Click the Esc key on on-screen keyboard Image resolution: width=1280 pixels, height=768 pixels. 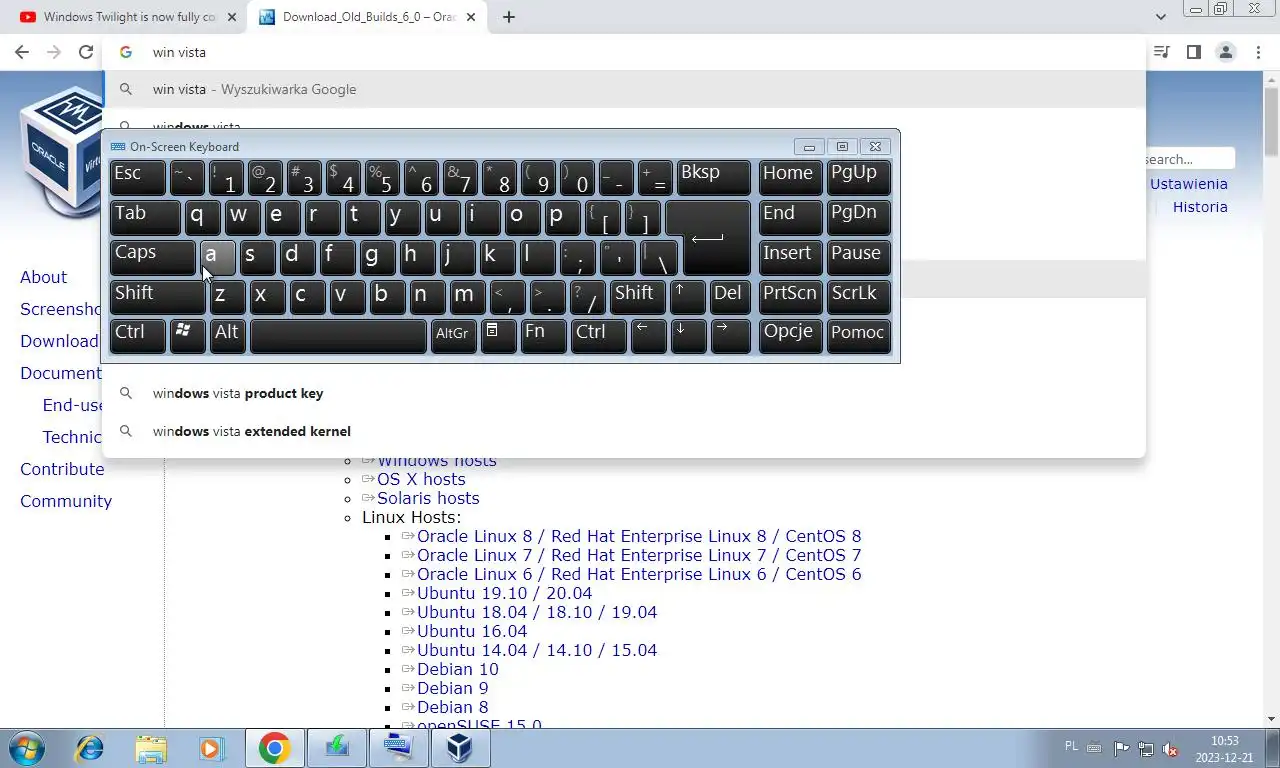pos(138,177)
